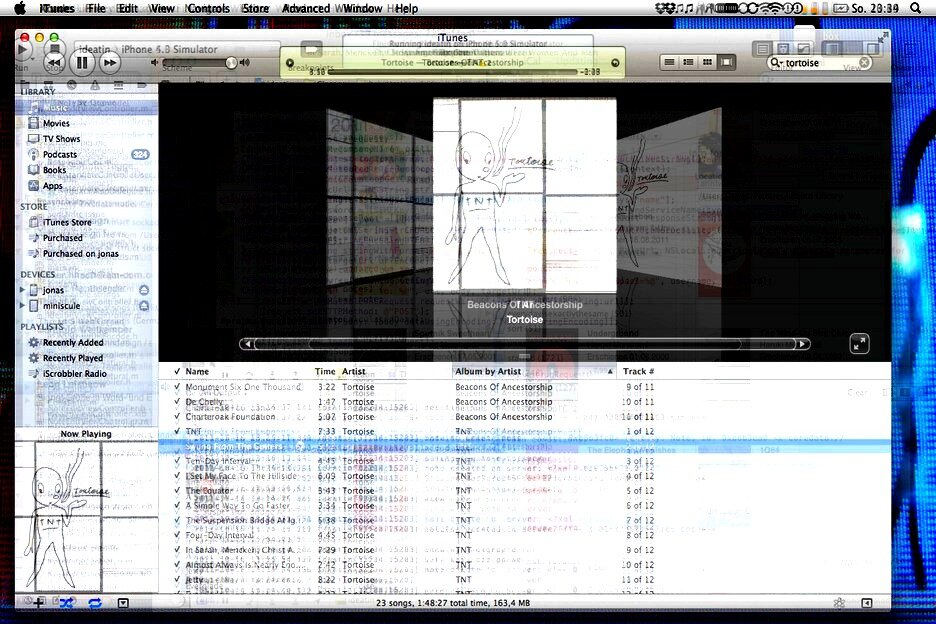This screenshot has height=624, width=936.
Task: Clear the tortoise search text
Action: [x=864, y=62]
